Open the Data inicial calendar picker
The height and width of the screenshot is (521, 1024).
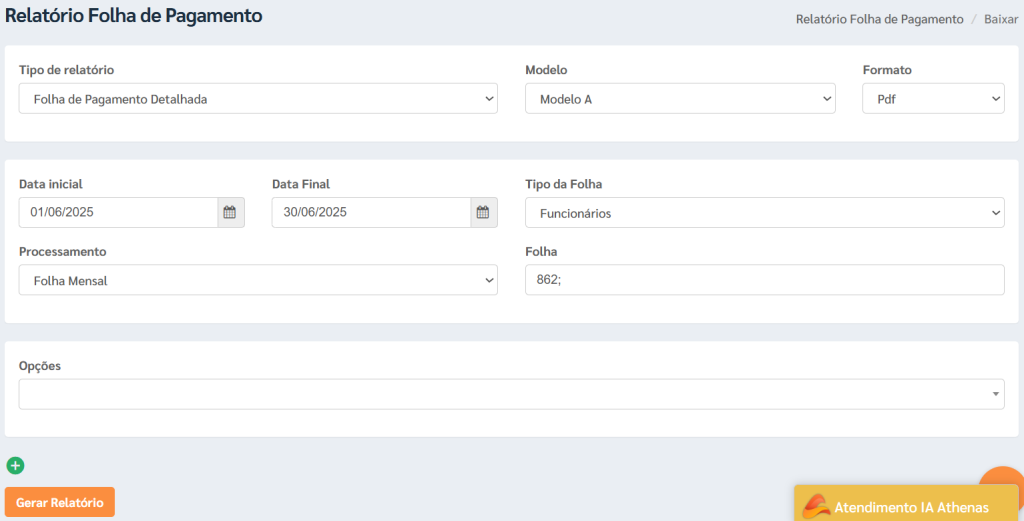pos(230,212)
